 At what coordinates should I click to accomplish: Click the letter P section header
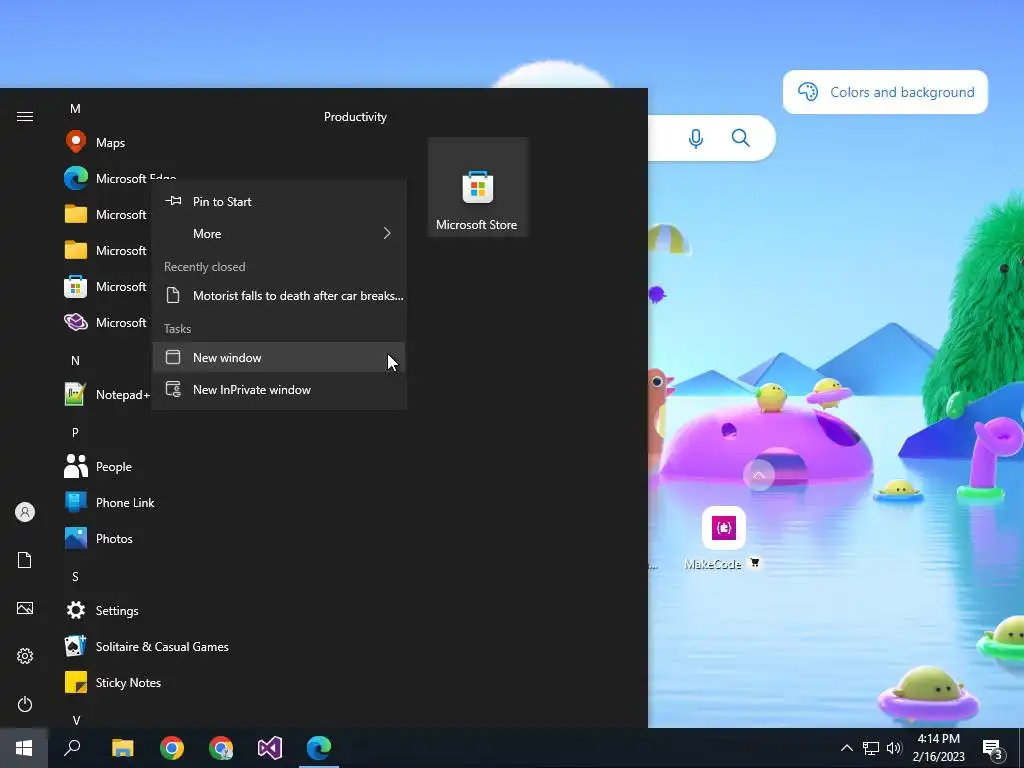pyautogui.click(x=75, y=432)
